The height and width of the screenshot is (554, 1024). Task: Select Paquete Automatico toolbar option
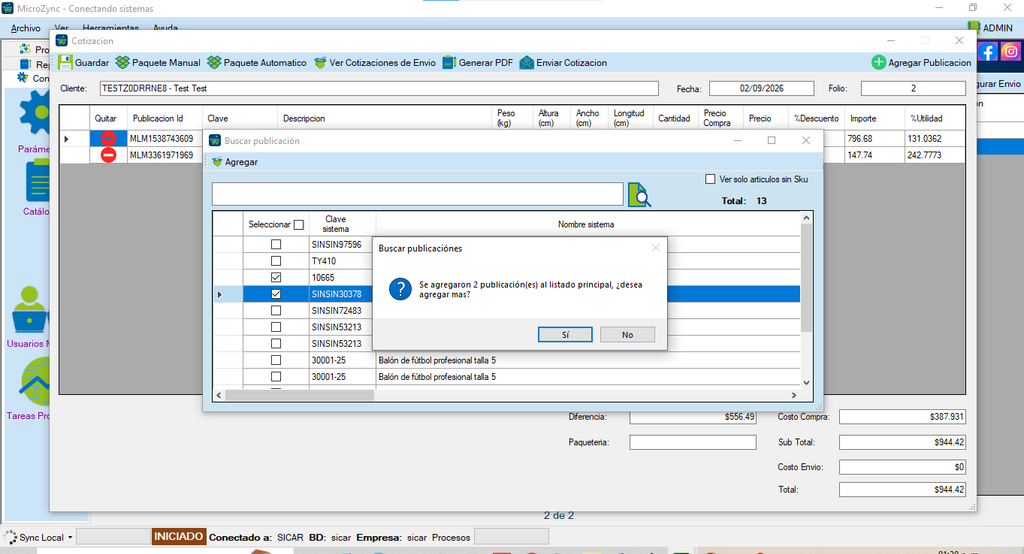coord(257,63)
